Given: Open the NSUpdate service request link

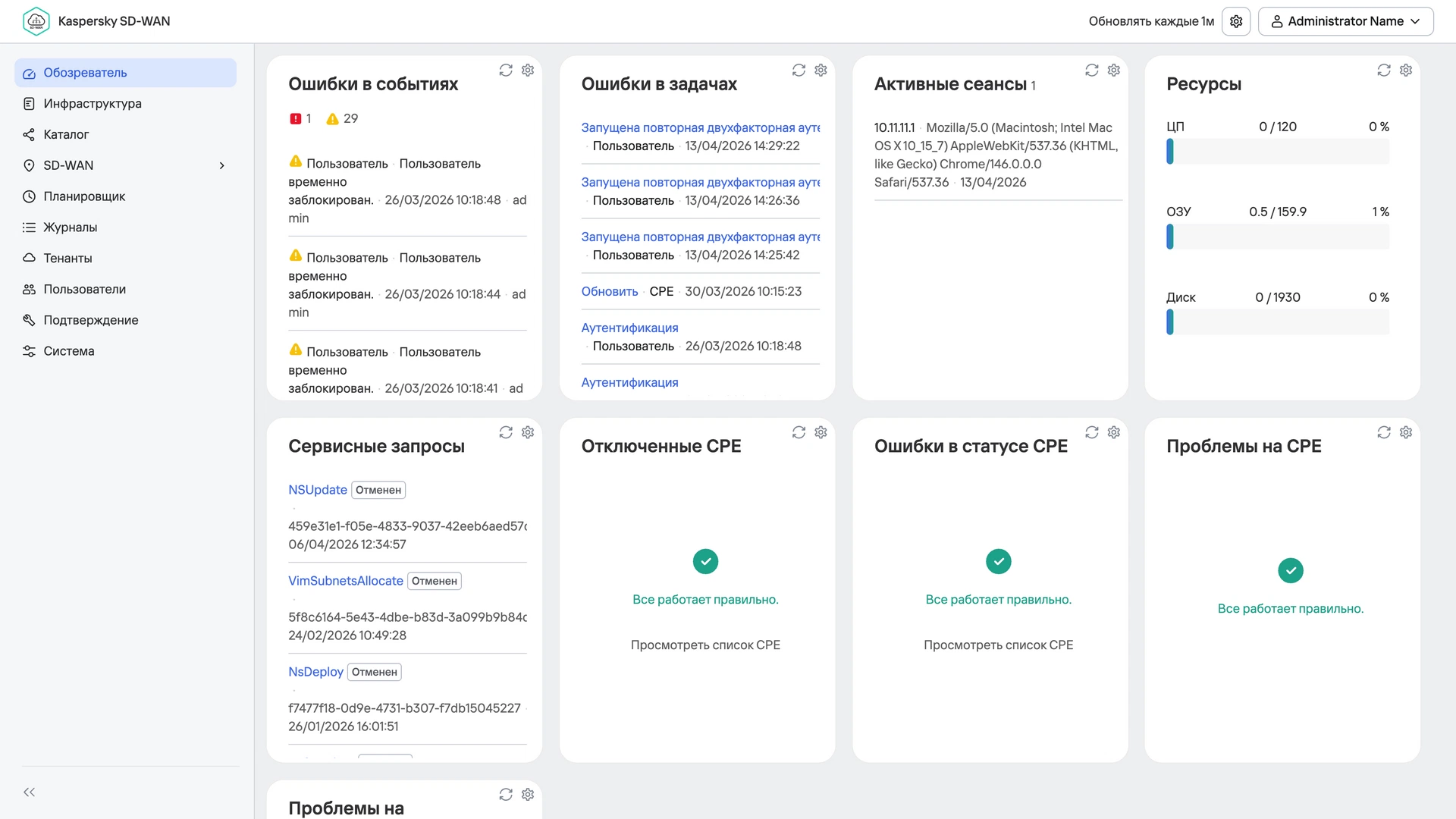Looking at the screenshot, I should [318, 490].
